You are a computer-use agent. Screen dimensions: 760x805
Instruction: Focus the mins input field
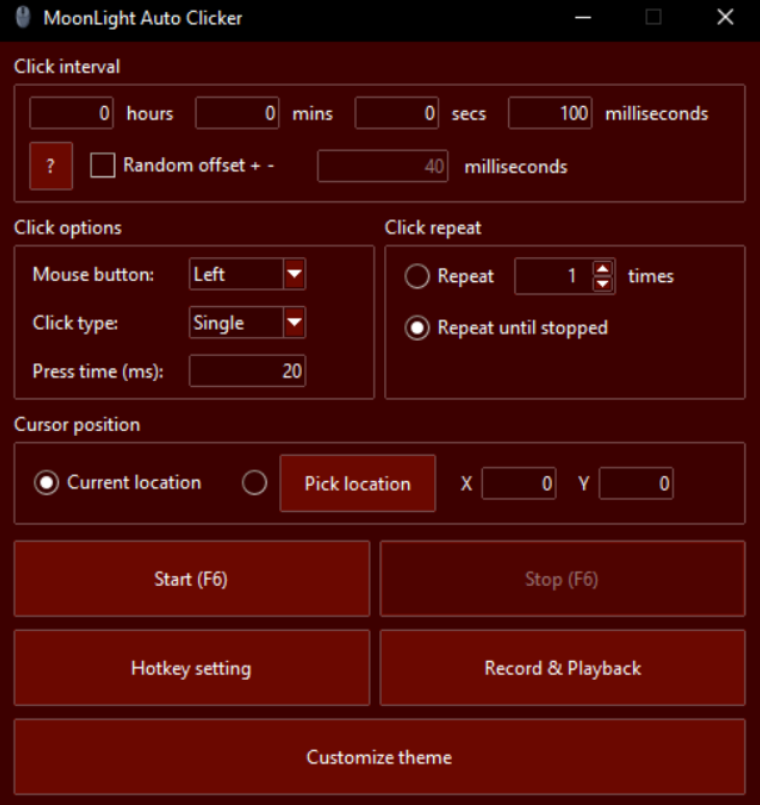tap(237, 113)
